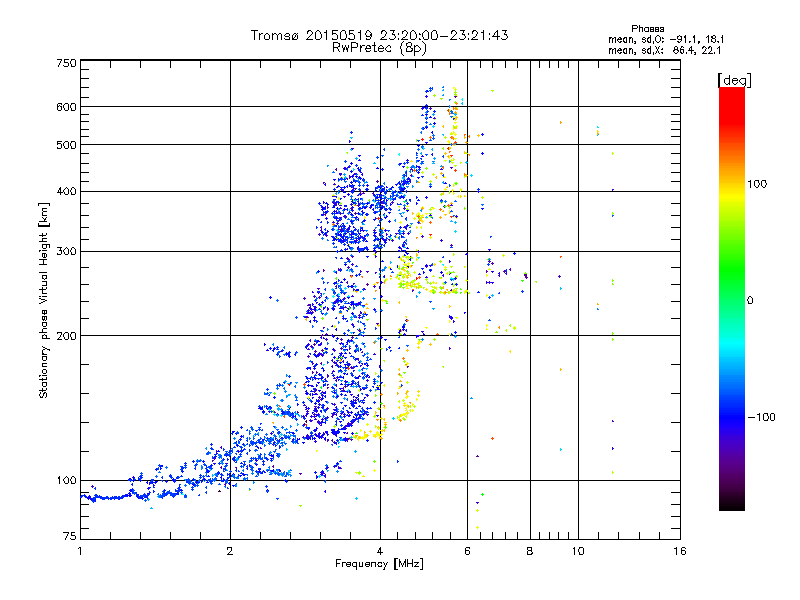Click the x-axis frequency label '6'
800x600 pixels.
coord(467,551)
